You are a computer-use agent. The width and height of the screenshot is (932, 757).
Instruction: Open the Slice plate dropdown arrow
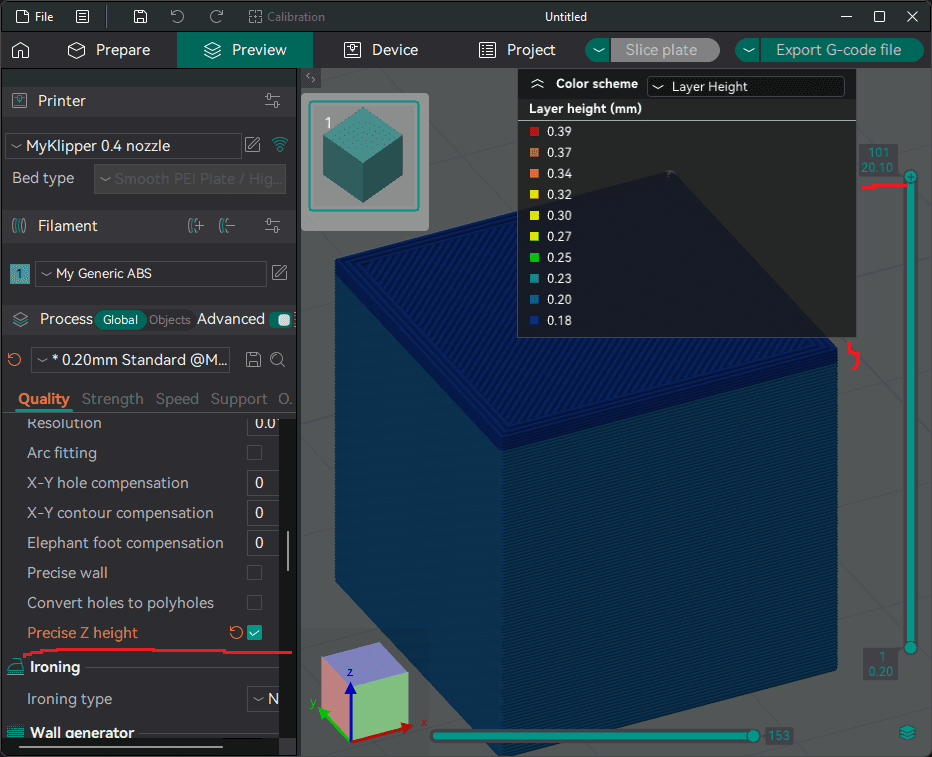599,50
